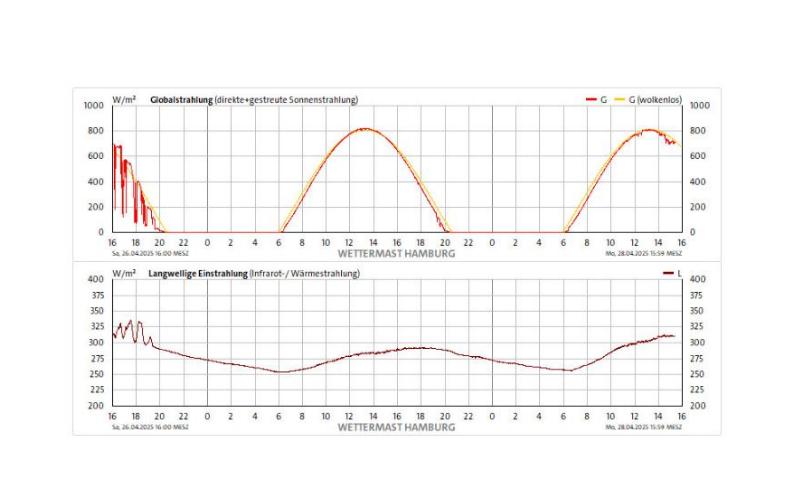Viewport: 794px width, 491px height.
Task: Click the midday peak of the middle radiation curve
Action: pyautogui.click(x=365, y=129)
